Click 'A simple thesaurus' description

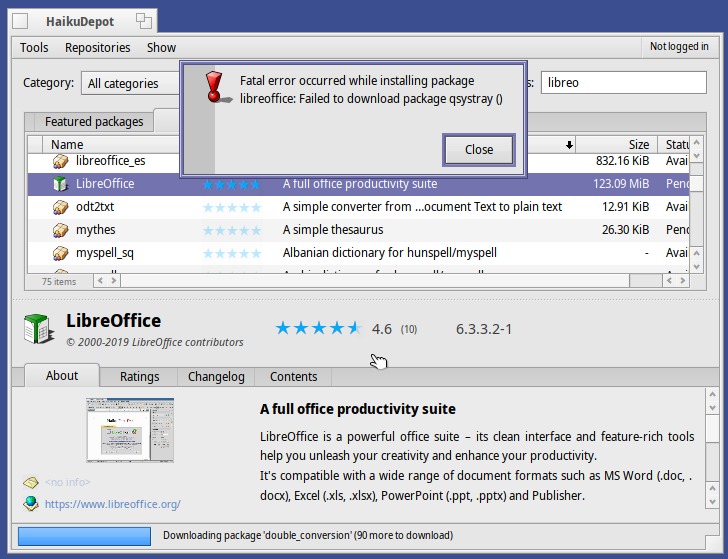click(x=333, y=230)
